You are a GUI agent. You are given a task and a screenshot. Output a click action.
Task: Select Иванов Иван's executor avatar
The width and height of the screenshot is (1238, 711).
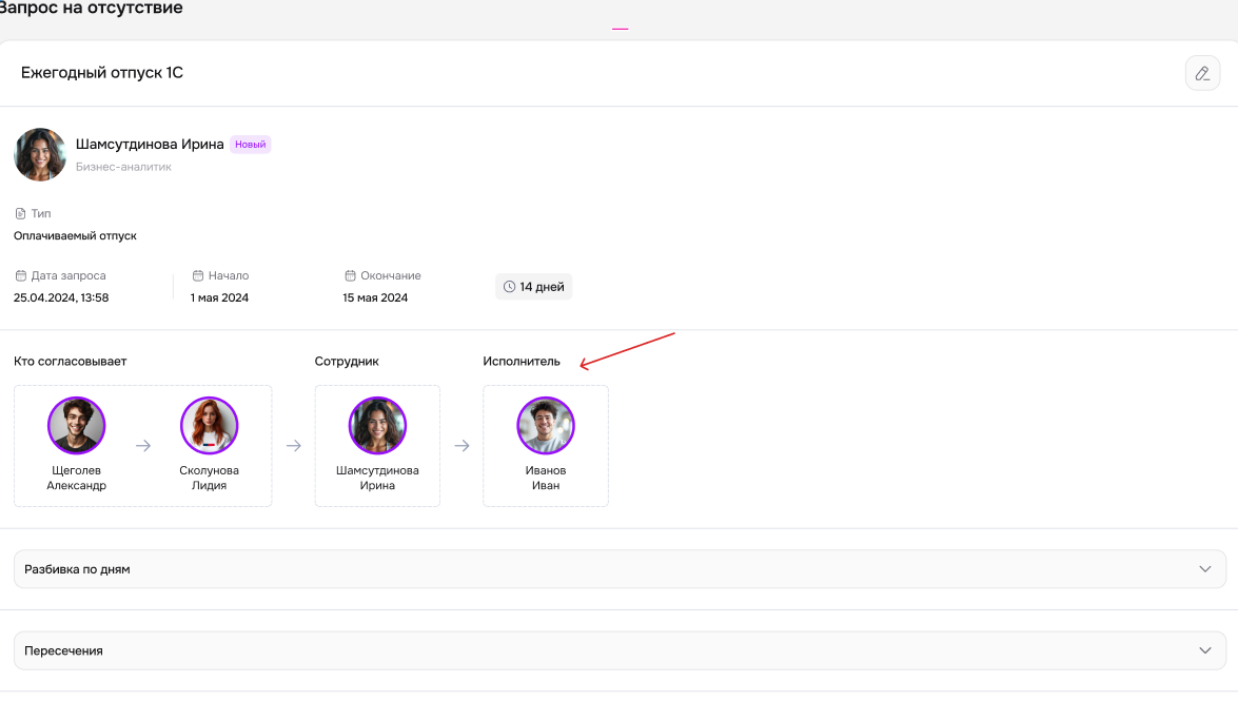click(545, 426)
